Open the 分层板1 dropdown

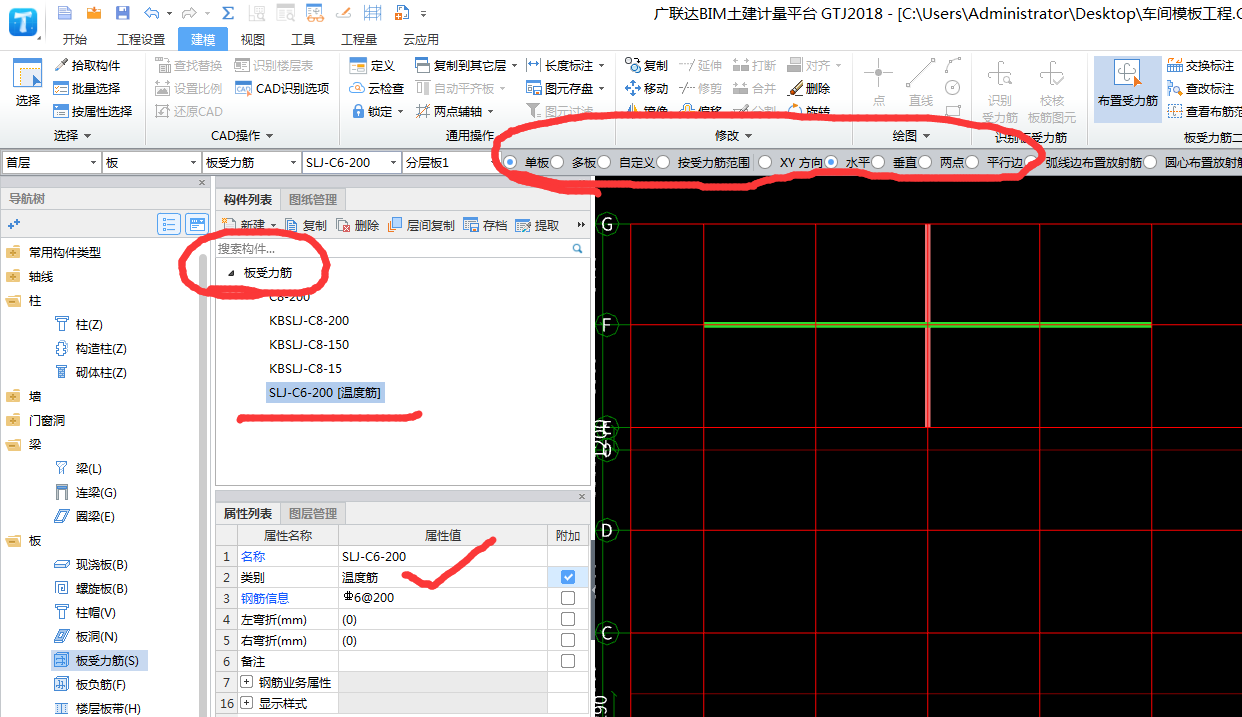click(447, 162)
